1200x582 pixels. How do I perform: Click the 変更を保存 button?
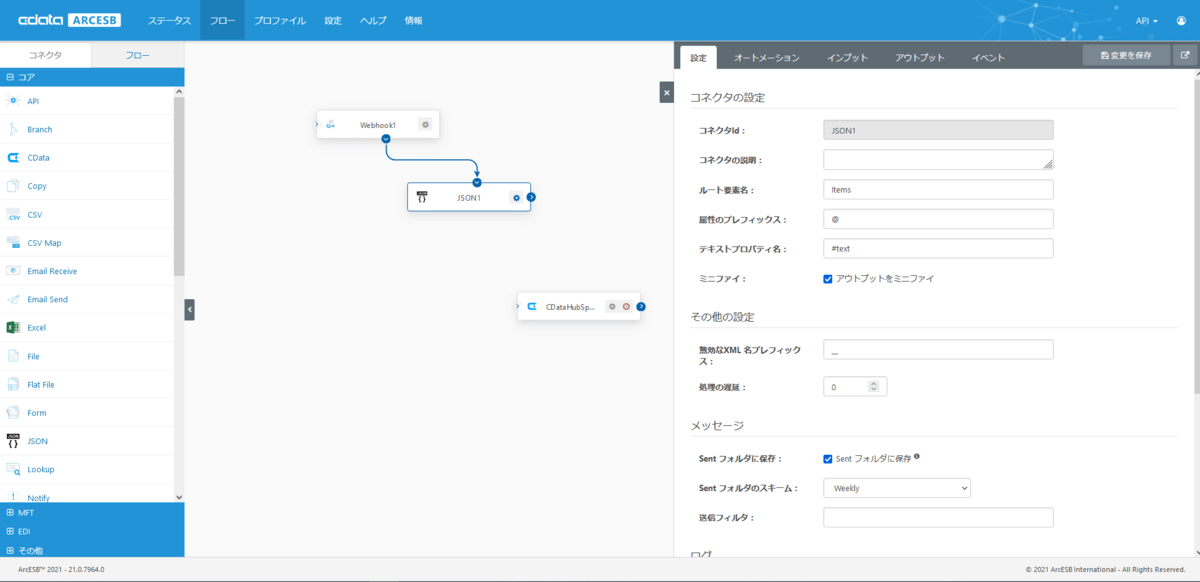[x=1126, y=56]
